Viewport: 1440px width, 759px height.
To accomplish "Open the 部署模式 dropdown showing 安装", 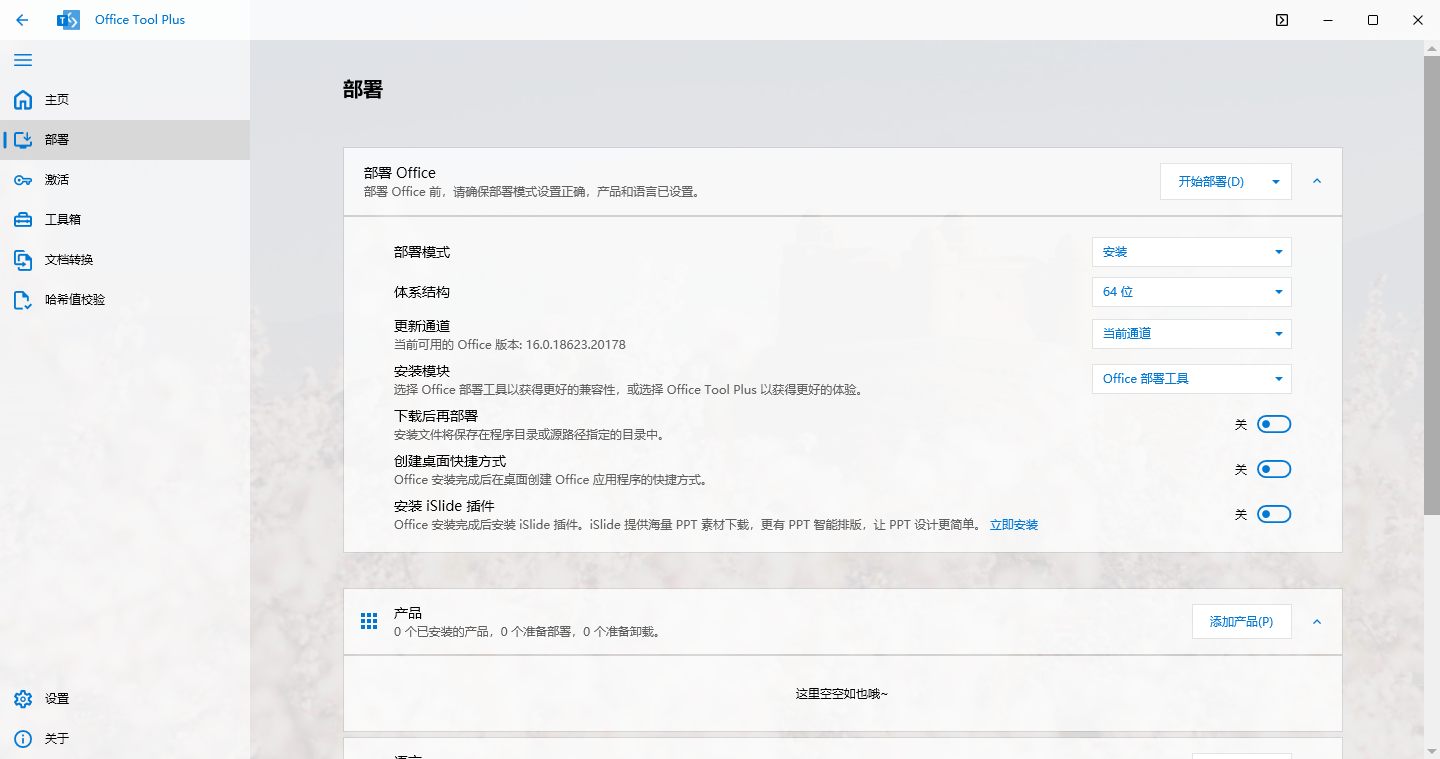I will pyautogui.click(x=1191, y=252).
